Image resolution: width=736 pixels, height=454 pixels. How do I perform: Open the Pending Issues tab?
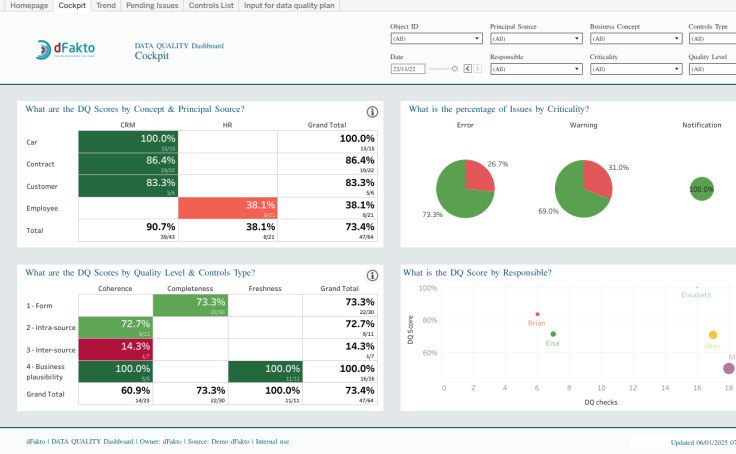[x=152, y=6]
